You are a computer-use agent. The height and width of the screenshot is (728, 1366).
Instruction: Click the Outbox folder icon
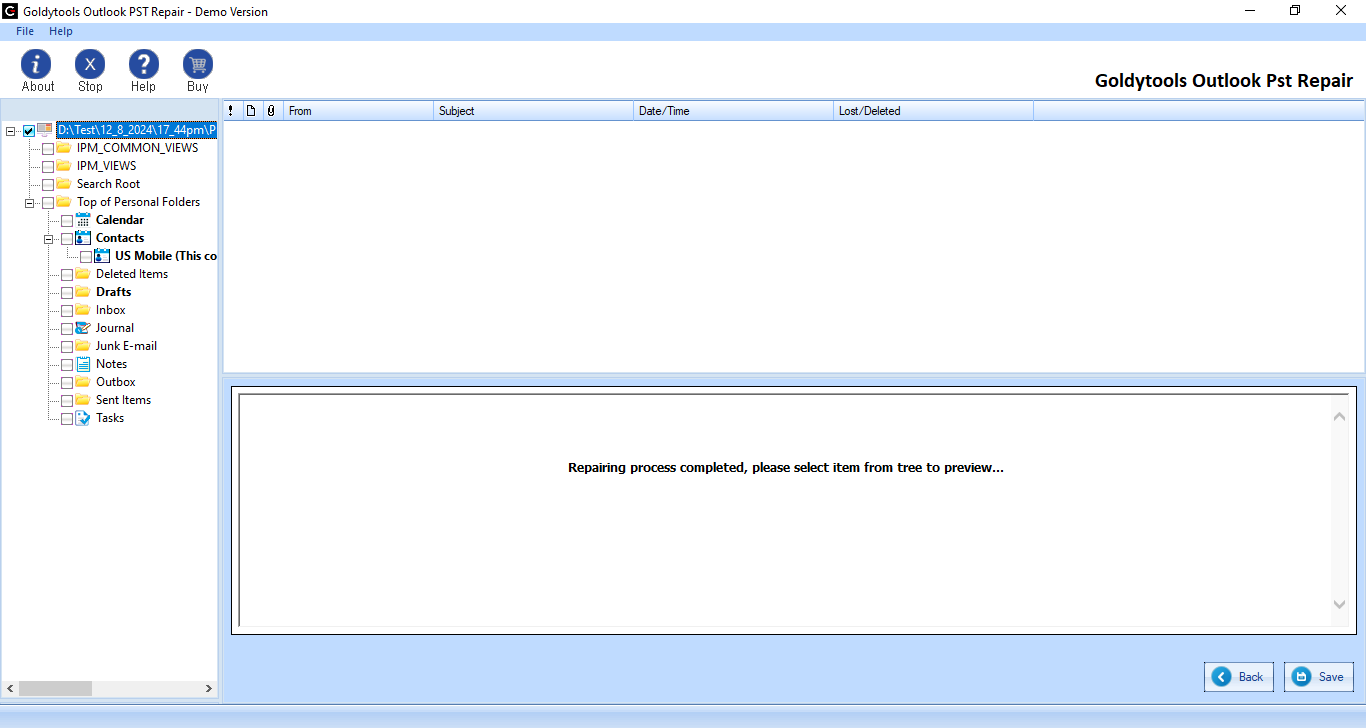[x=84, y=382]
